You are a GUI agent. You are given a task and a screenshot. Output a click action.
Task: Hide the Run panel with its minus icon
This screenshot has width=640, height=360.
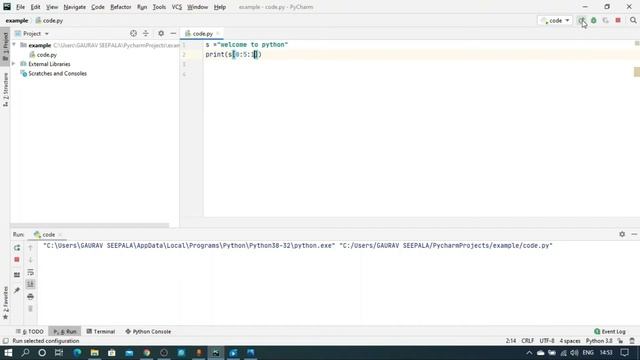pos(634,234)
